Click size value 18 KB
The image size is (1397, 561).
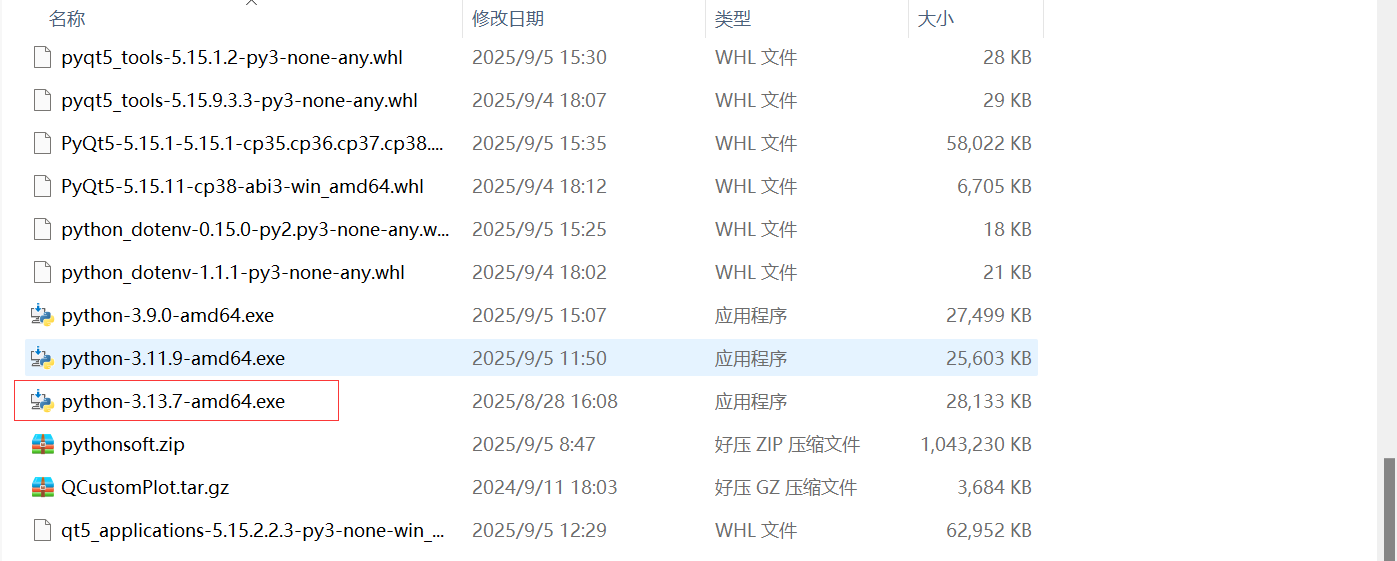1007,229
